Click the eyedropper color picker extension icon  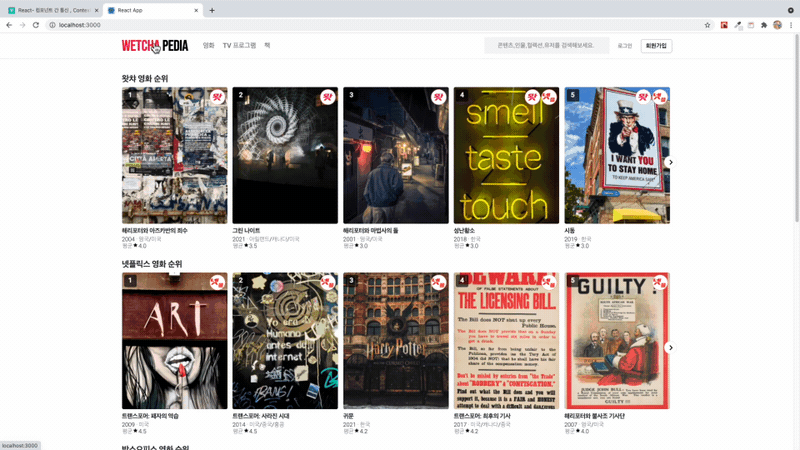click(738, 25)
